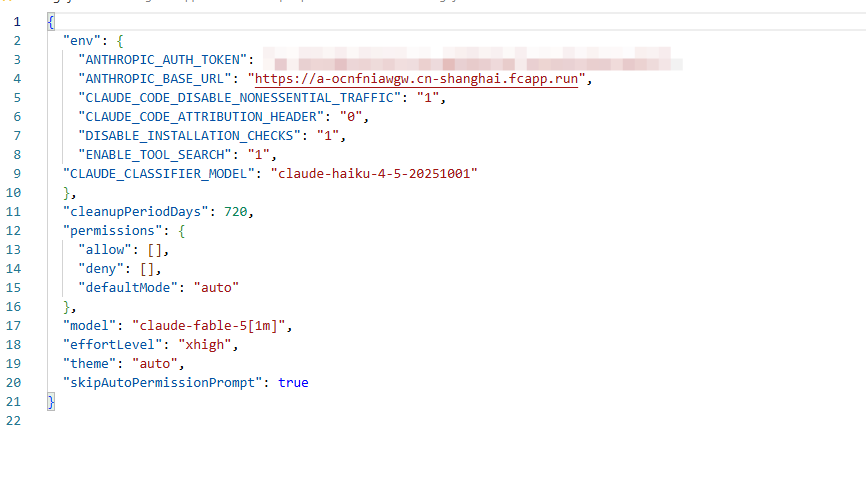Select the "ANTHROPIC_AUTH_TOKEN" key

coord(162,60)
